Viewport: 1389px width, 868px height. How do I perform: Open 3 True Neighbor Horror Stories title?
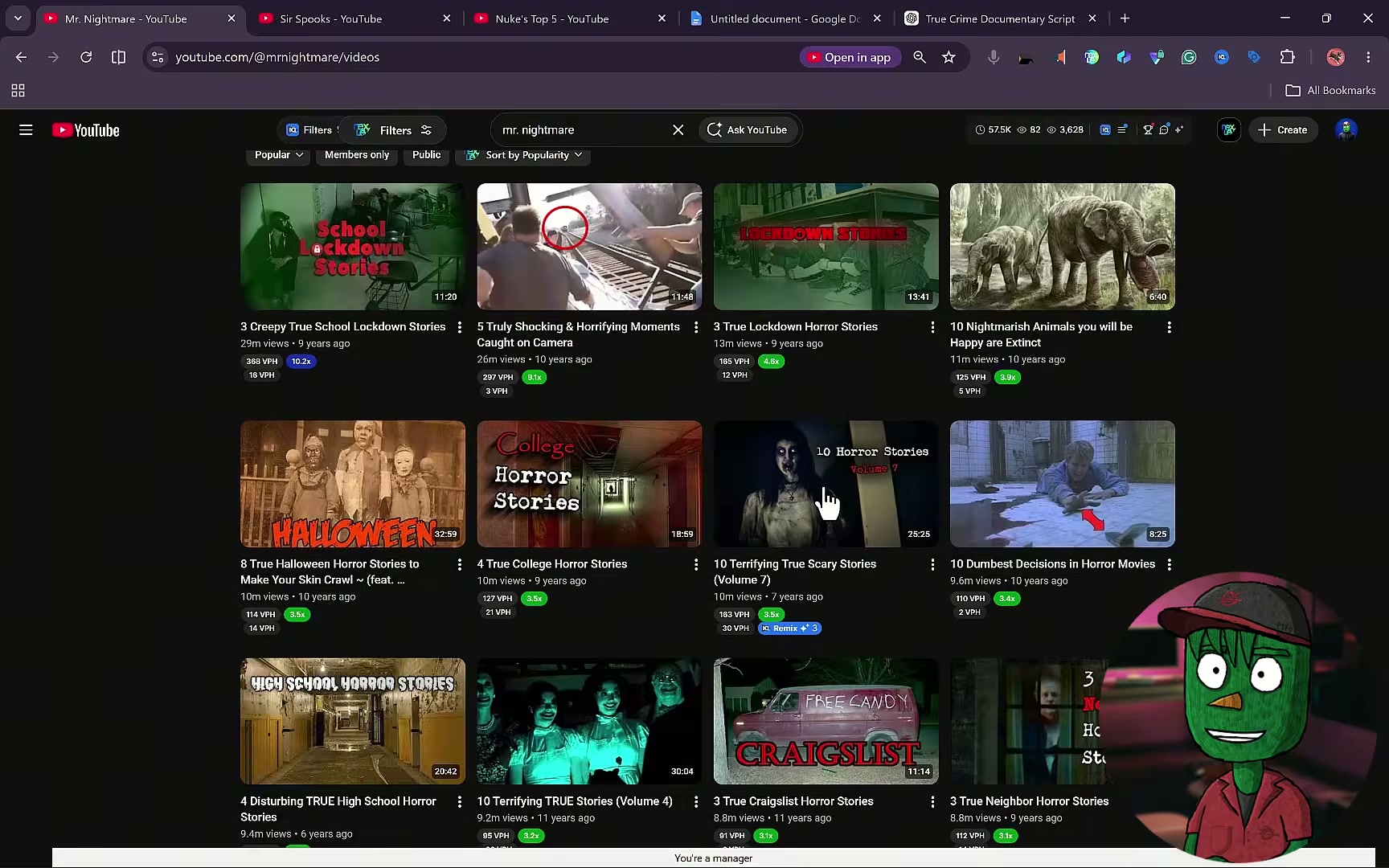pyautogui.click(x=1029, y=800)
